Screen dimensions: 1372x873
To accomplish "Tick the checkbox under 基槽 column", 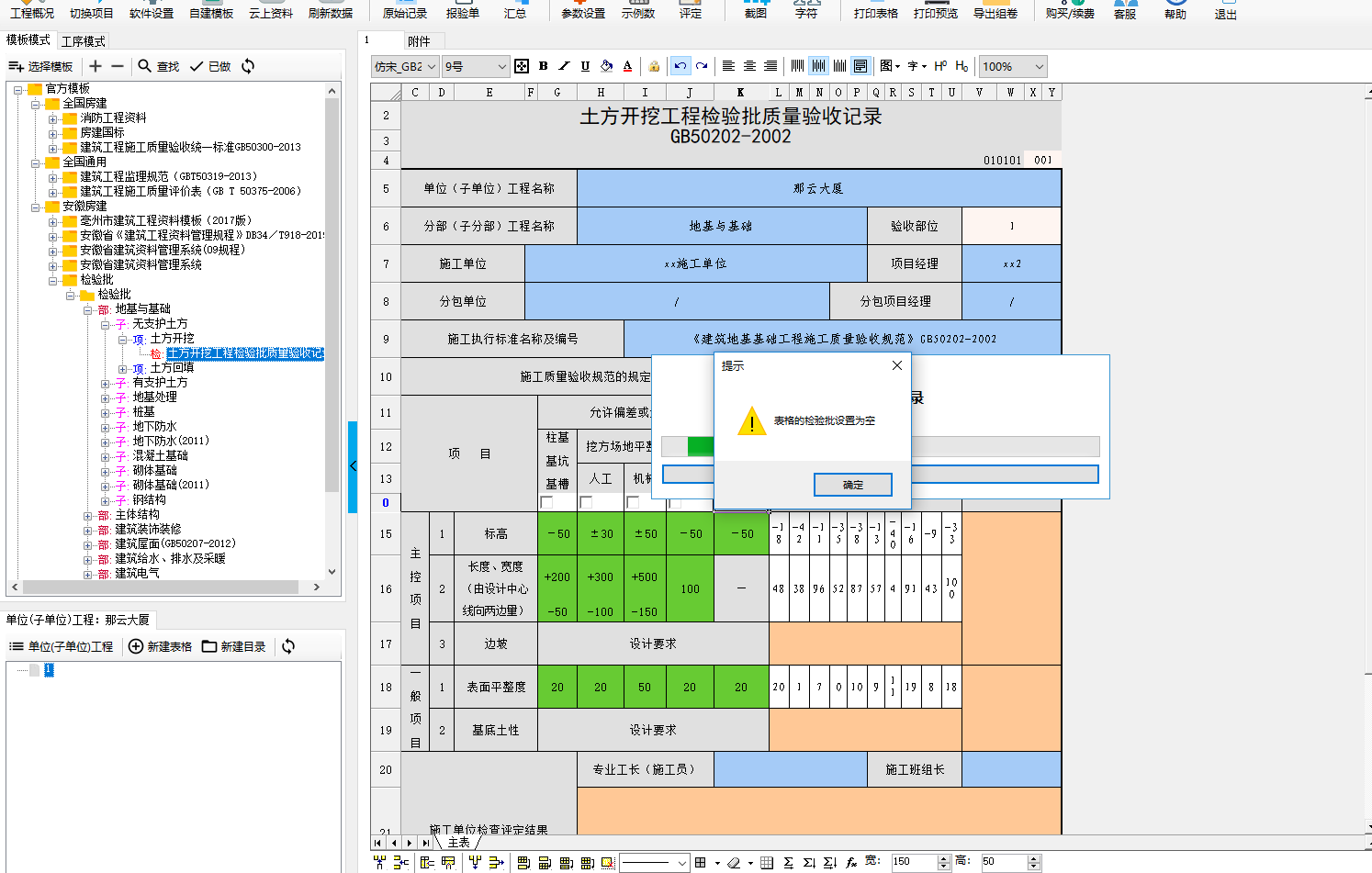I will (547, 502).
